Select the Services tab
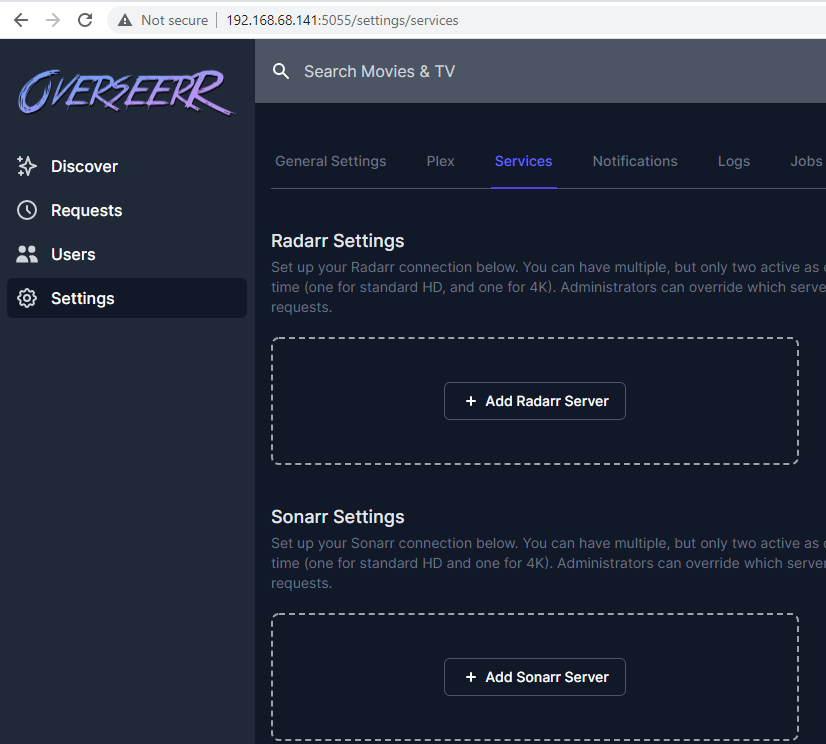 524,161
